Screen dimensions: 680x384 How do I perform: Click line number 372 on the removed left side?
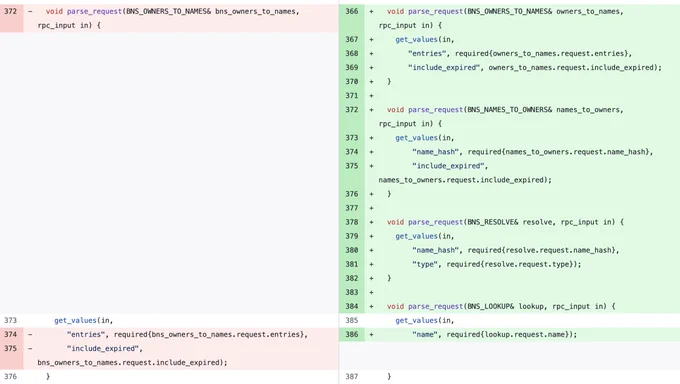[10, 11]
